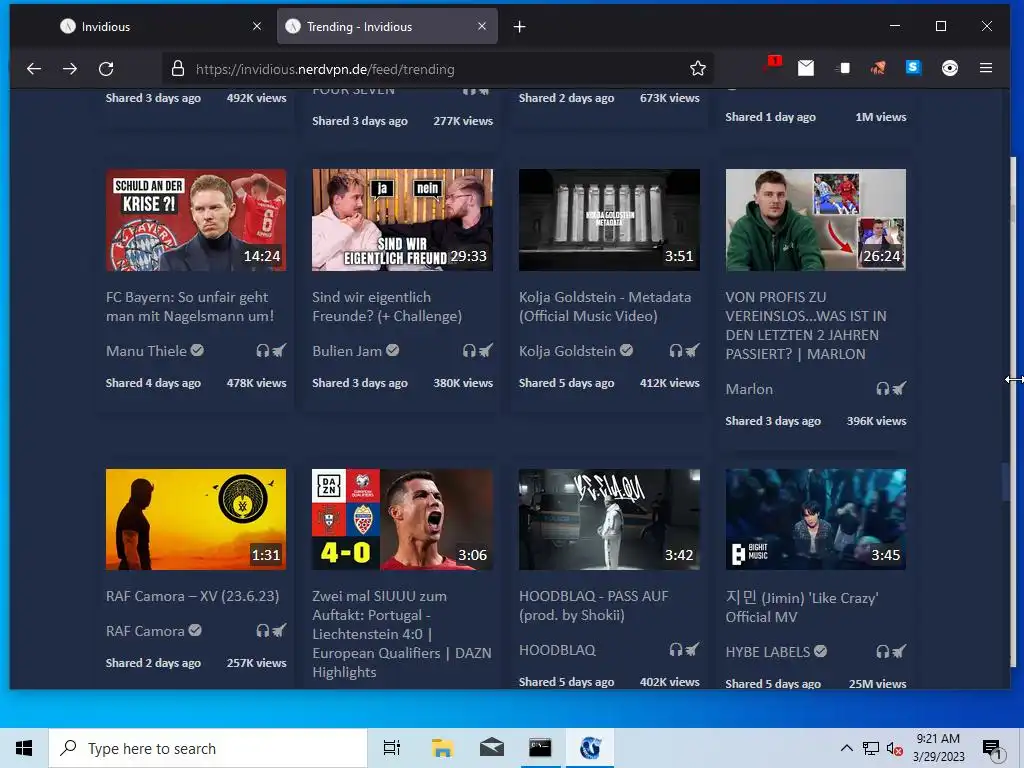Open Jimin 'Like Crazy' Official MV link
The width and height of the screenshot is (1024, 768).
tap(802, 607)
